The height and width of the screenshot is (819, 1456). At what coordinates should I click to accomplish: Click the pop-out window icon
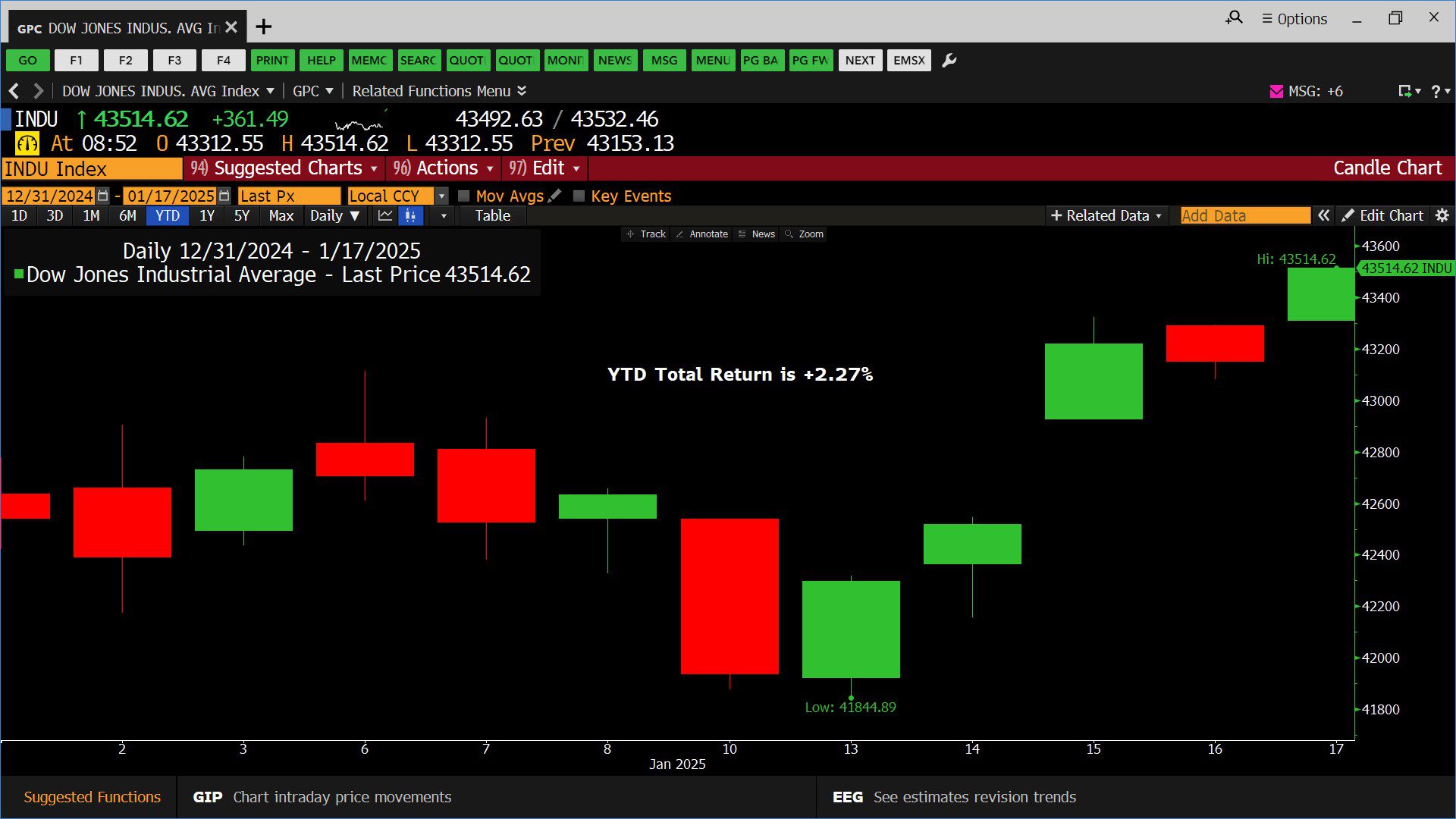click(1405, 91)
